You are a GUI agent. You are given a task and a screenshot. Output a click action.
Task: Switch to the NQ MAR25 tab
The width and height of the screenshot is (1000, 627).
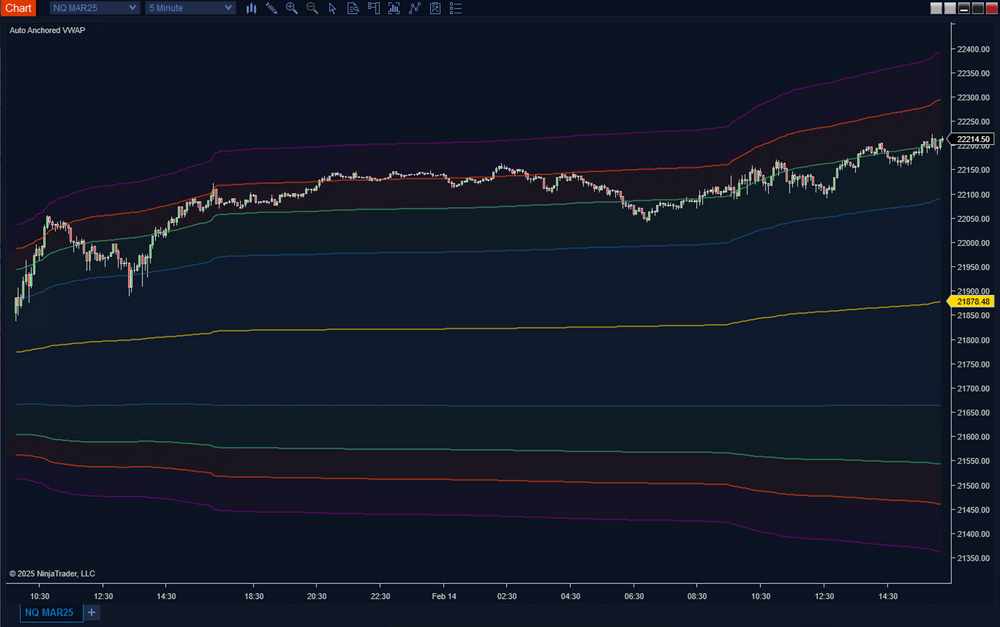[48, 612]
